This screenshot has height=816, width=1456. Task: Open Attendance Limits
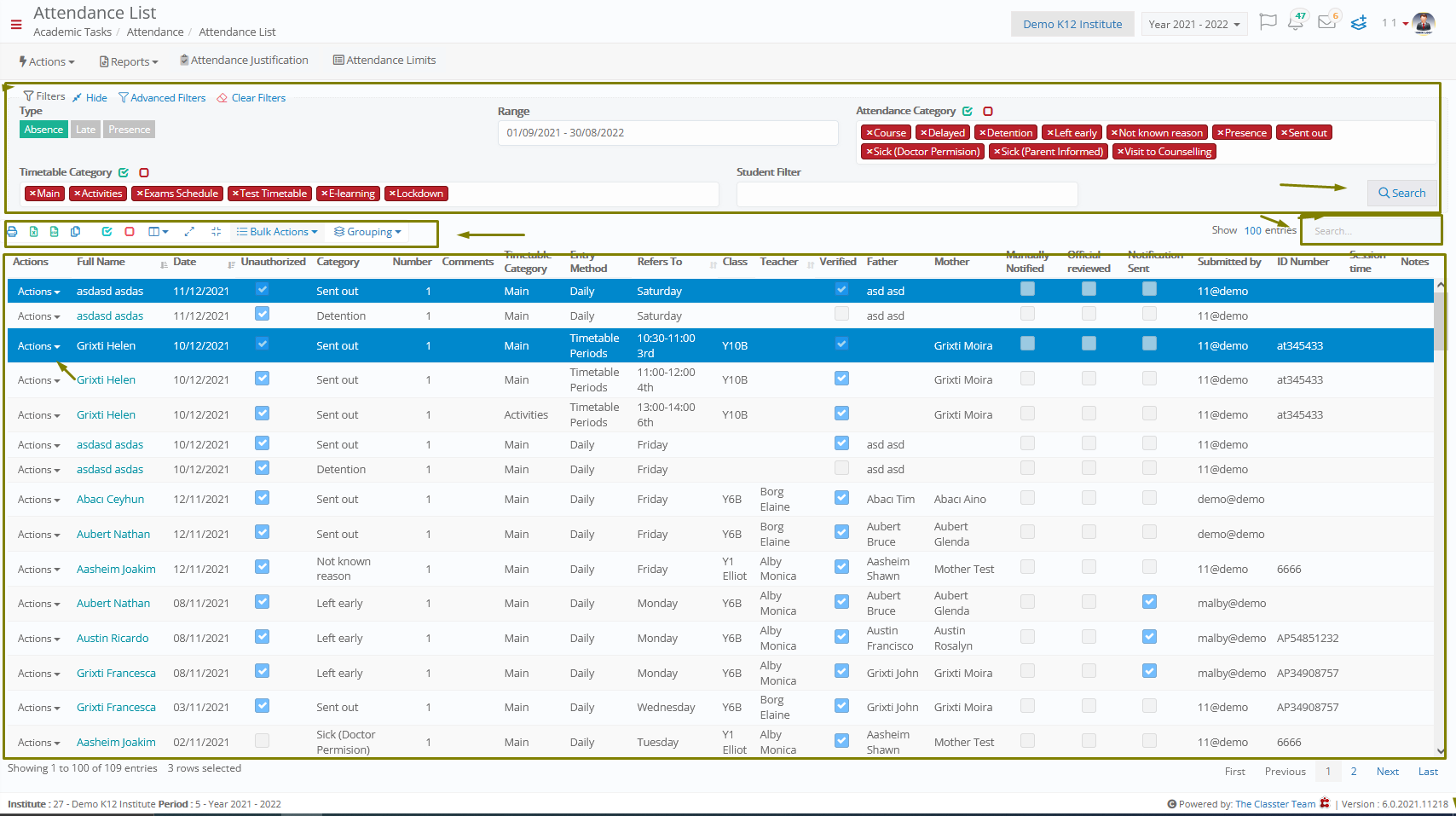click(x=384, y=61)
